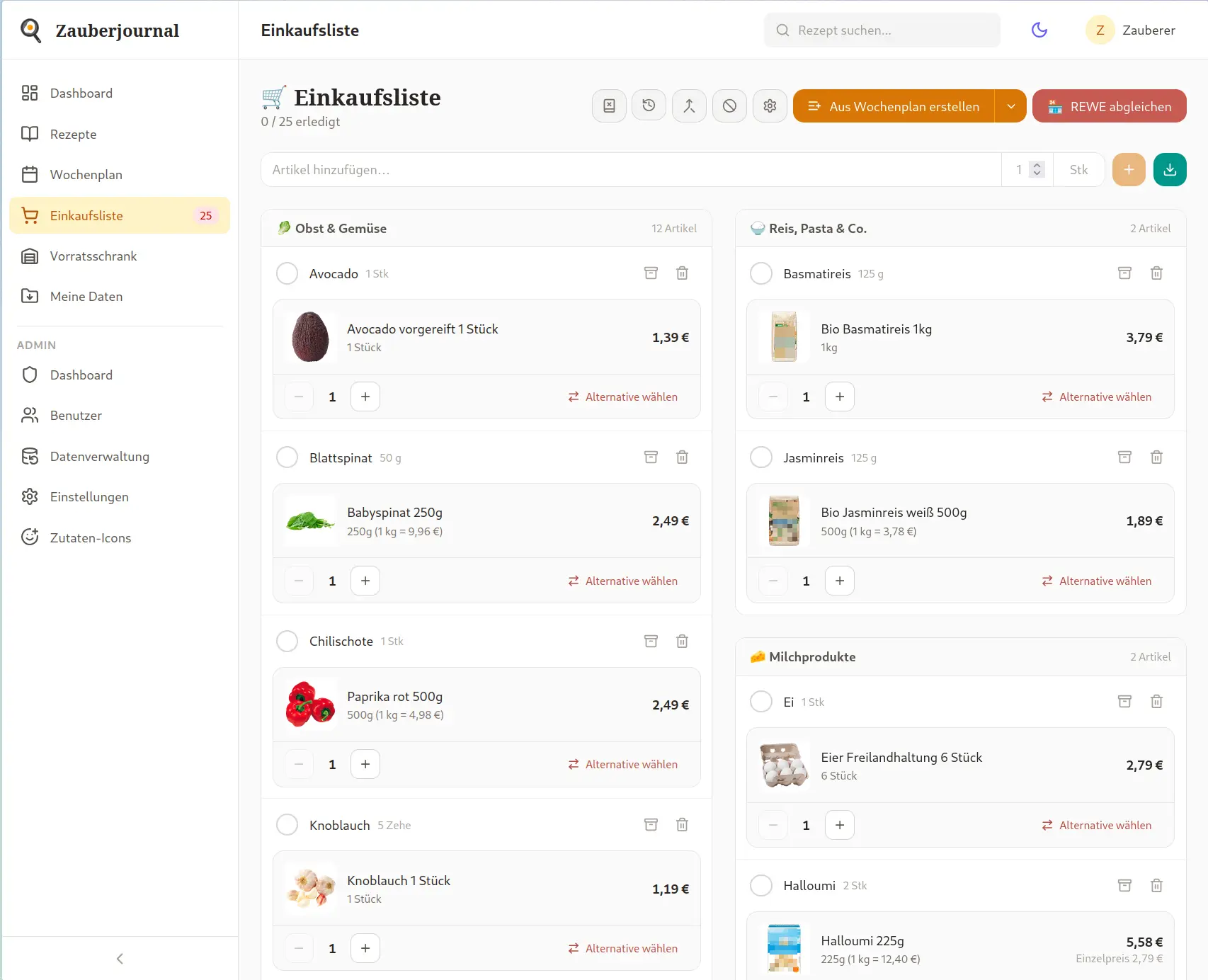Open the shopping list settings gear icon

point(770,106)
